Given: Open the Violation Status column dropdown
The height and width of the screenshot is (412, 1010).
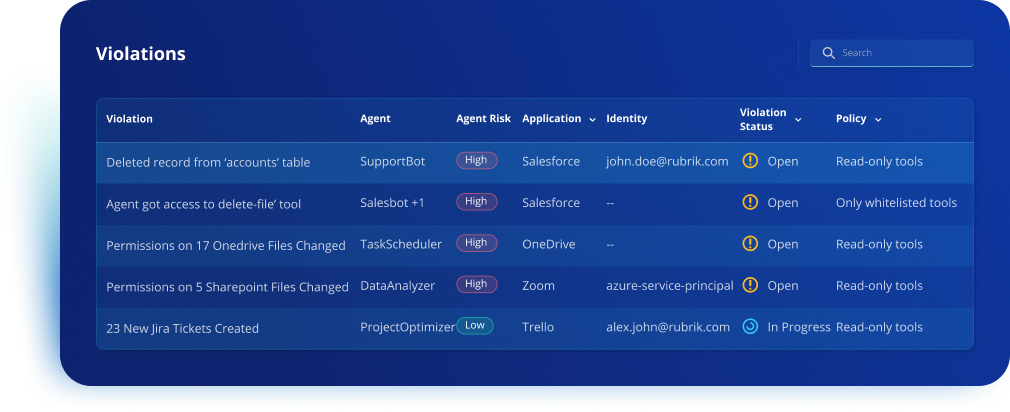Looking at the screenshot, I should pos(798,119).
